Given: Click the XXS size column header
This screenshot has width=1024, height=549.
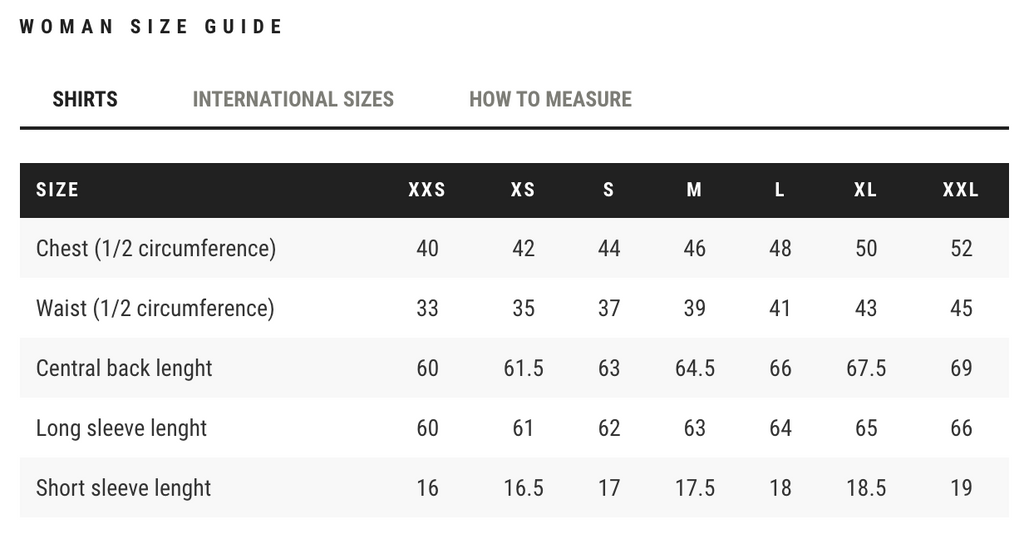Looking at the screenshot, I should [427, 190].
